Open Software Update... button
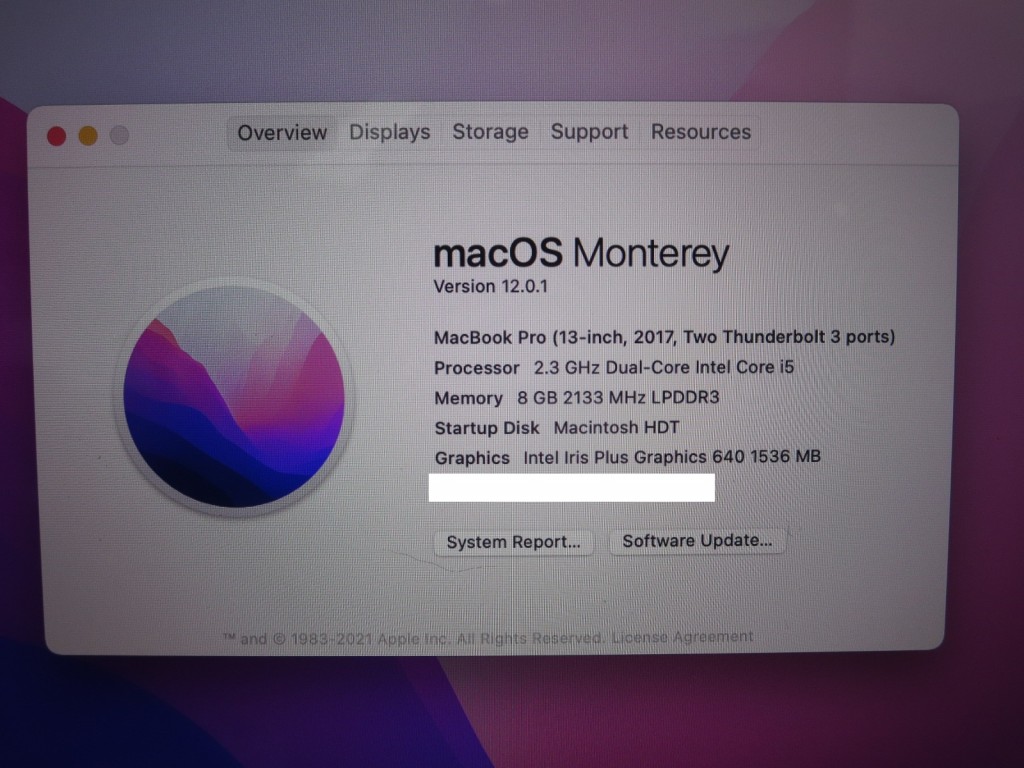 click(x=697, y=541)
